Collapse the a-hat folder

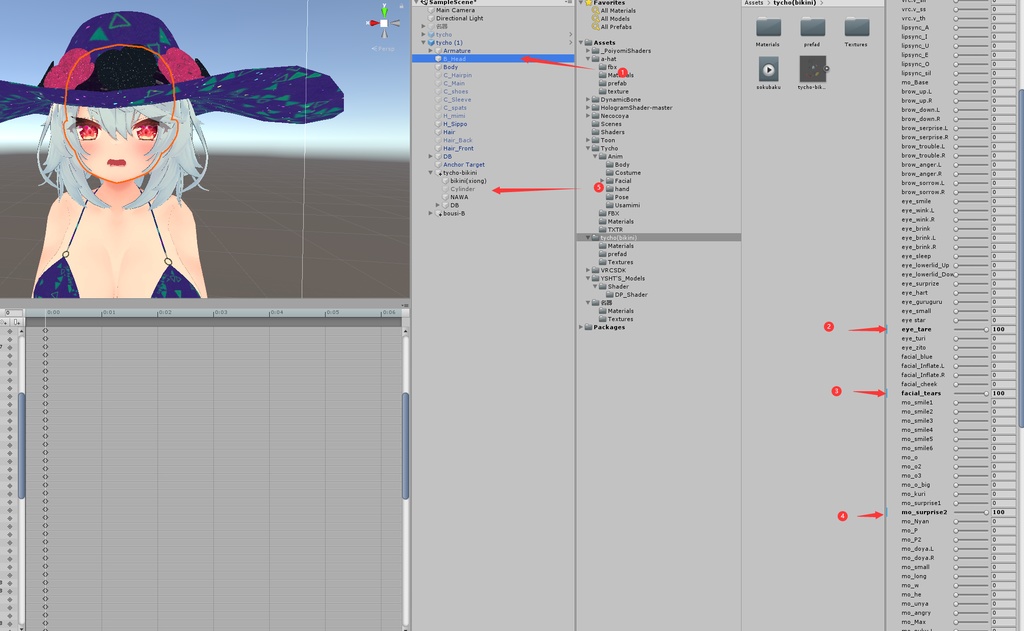tap(588, 59)
